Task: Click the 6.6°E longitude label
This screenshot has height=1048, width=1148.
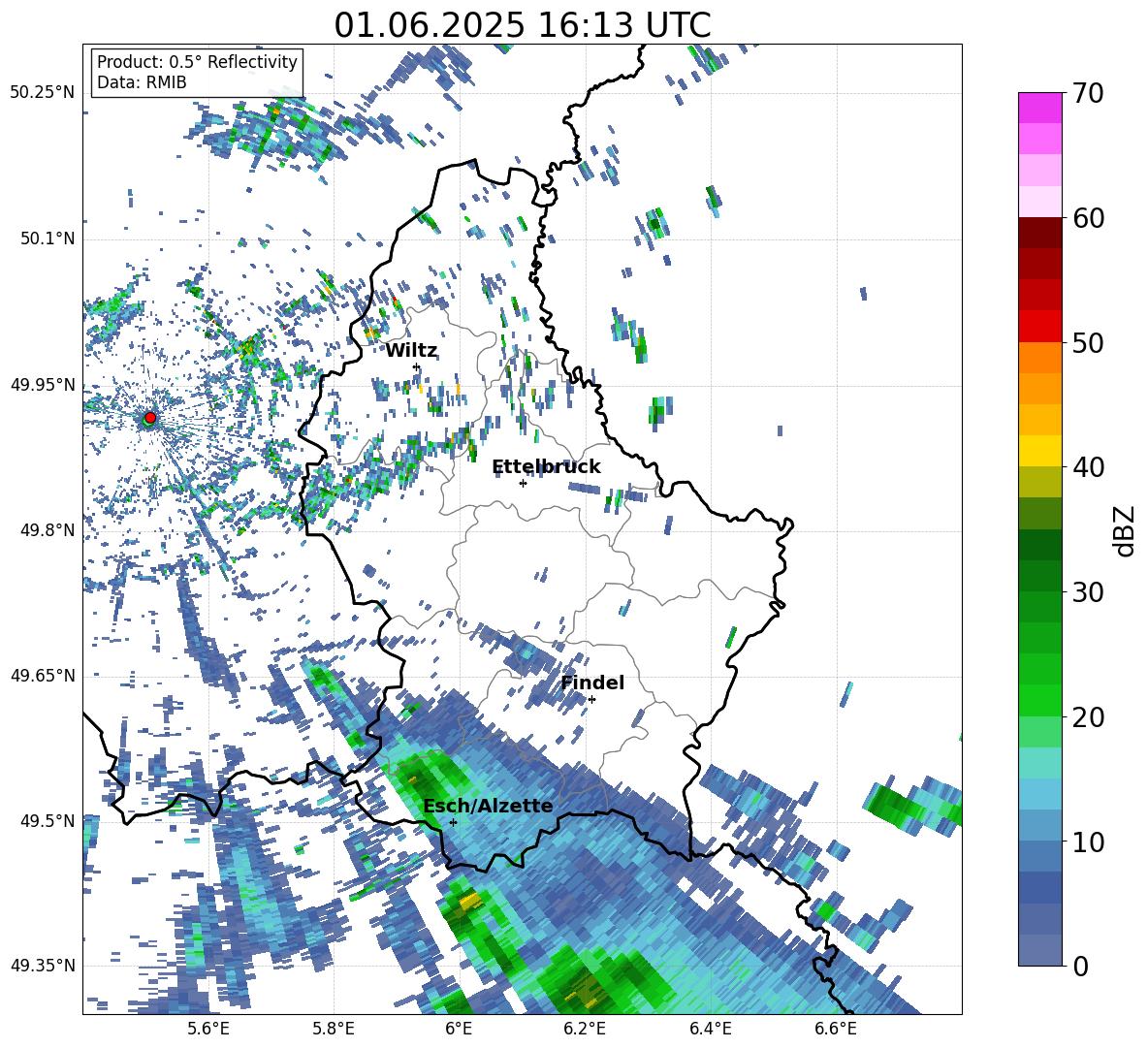Action: coord(836,1029)
